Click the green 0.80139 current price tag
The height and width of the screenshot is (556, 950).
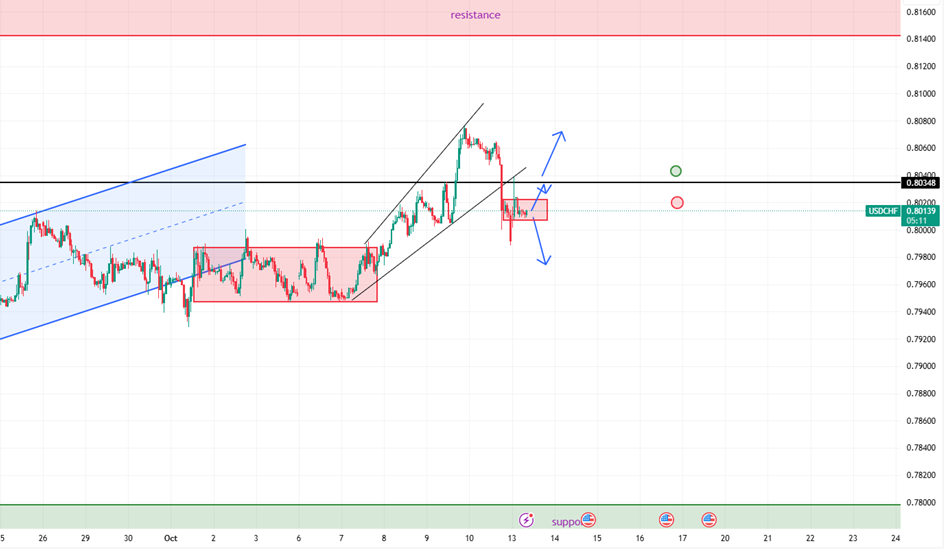pyautogui.click(x=920, y=211)
